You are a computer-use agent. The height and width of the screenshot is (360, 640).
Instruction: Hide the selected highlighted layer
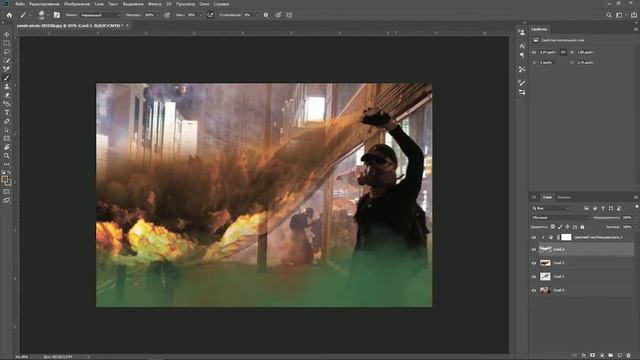click(533, 249)
